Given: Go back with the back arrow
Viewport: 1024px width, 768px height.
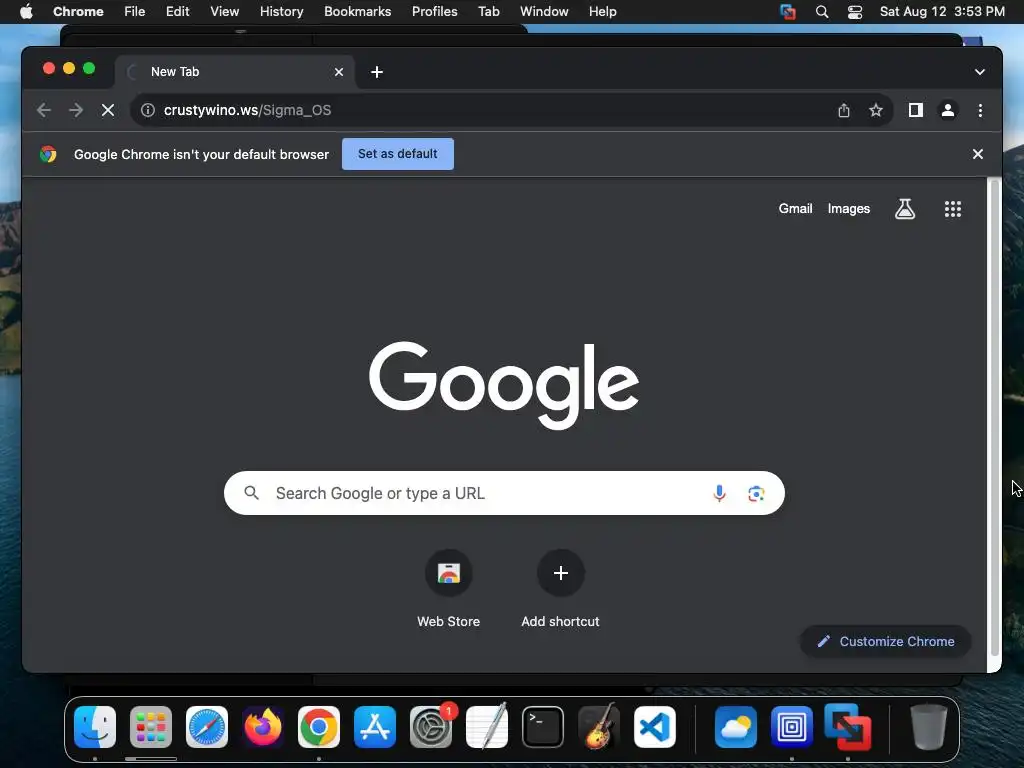Looking at the screenshot, I should pos(44,110).
